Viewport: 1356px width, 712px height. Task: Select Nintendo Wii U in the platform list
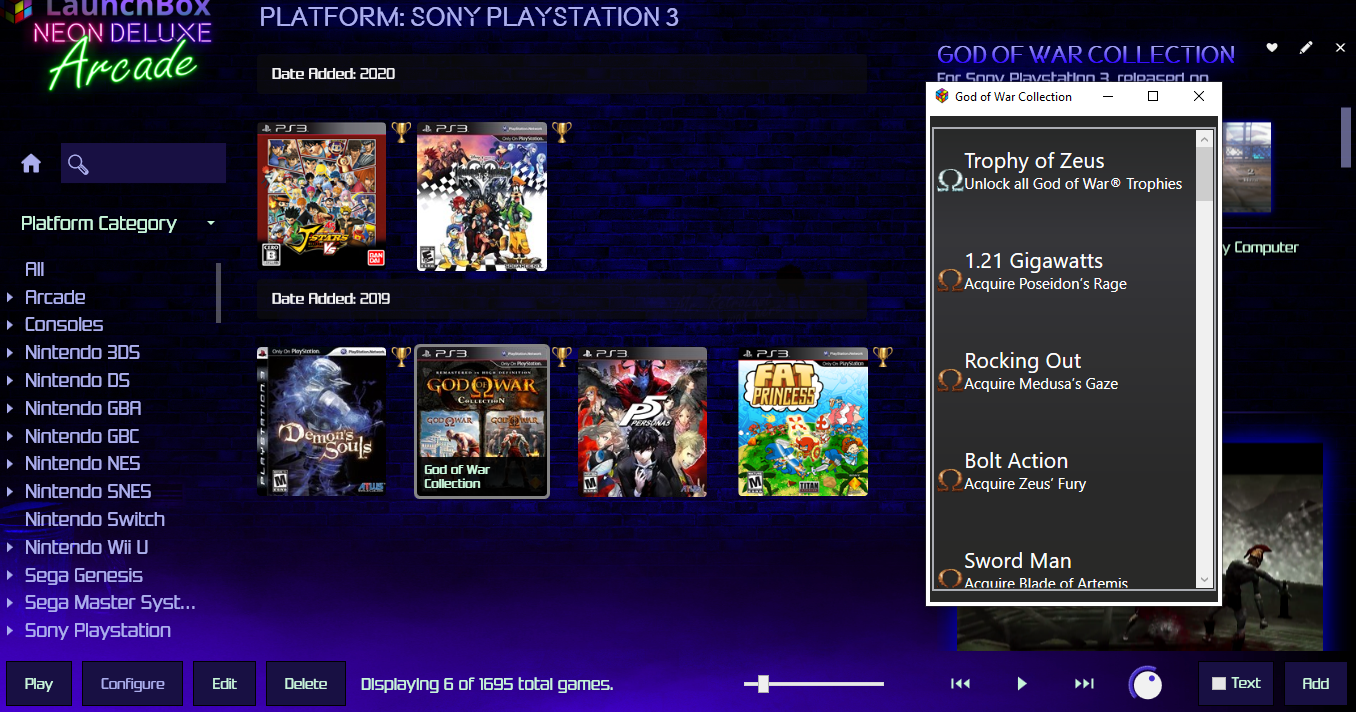(x=86, y=547)
